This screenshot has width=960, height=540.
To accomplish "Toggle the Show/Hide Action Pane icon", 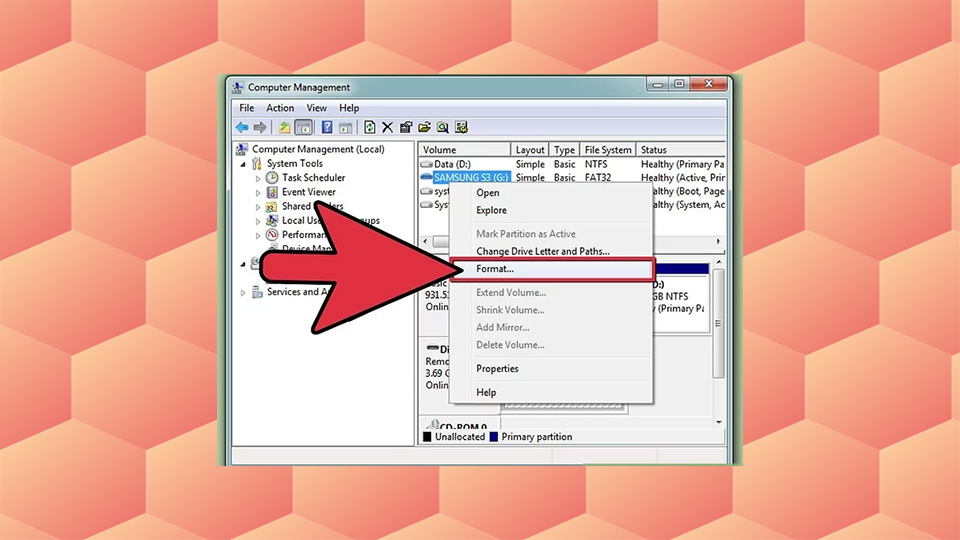I will click(346, 127).
